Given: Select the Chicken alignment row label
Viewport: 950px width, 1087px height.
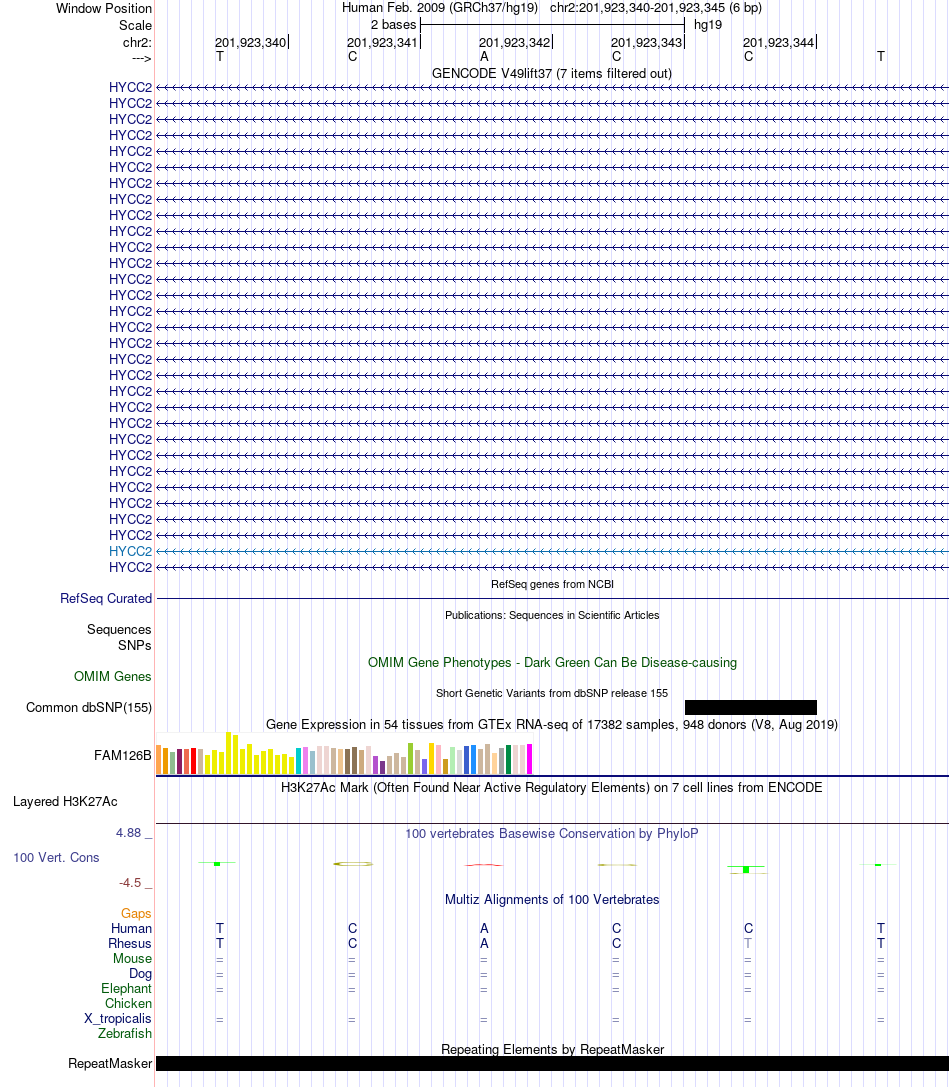Looking at the screenshot, I should coord(128,1004).
